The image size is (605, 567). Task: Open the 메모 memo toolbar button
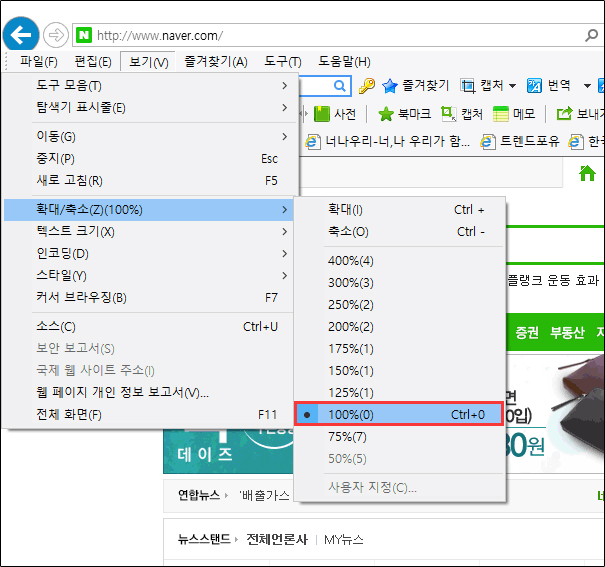(514, 114)
